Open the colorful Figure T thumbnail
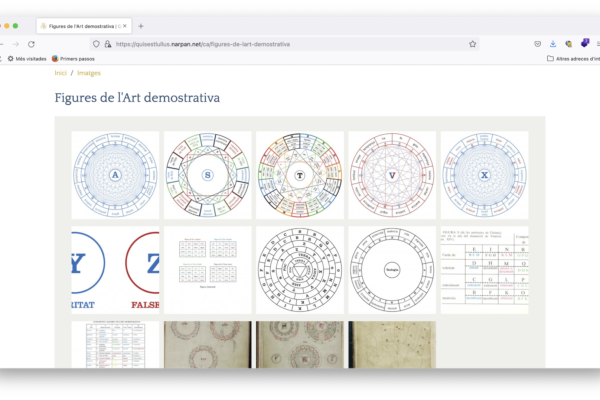 299,175
